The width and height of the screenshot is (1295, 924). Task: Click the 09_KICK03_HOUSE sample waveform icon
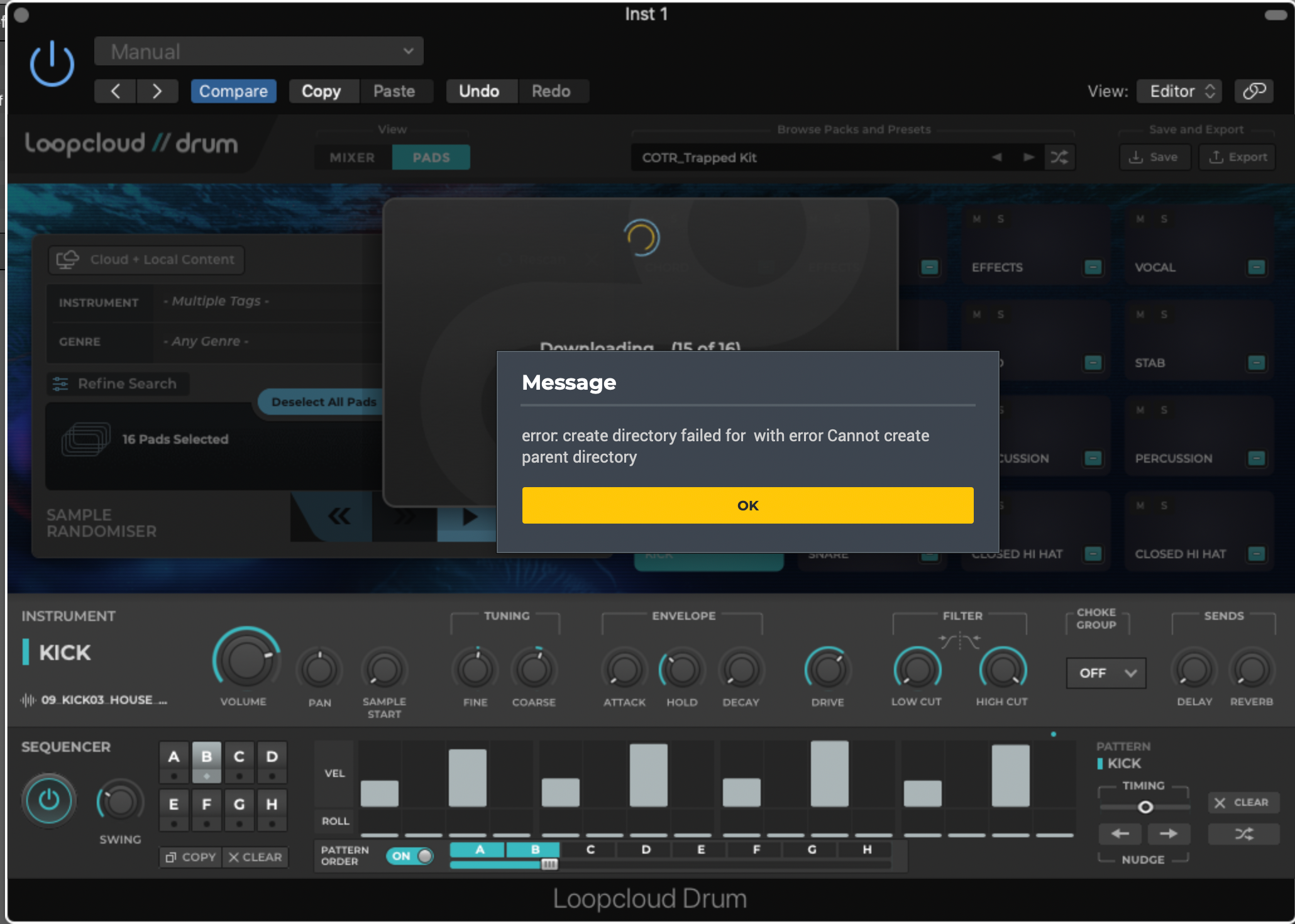28,700
